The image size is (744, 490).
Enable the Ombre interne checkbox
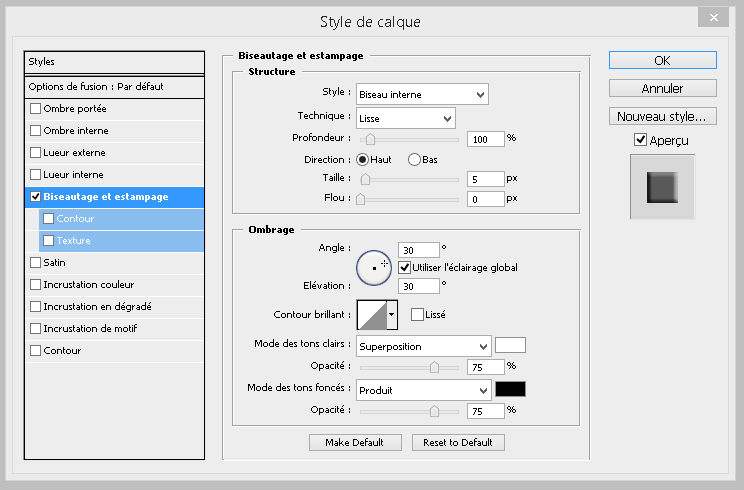(x=35, y=130)
